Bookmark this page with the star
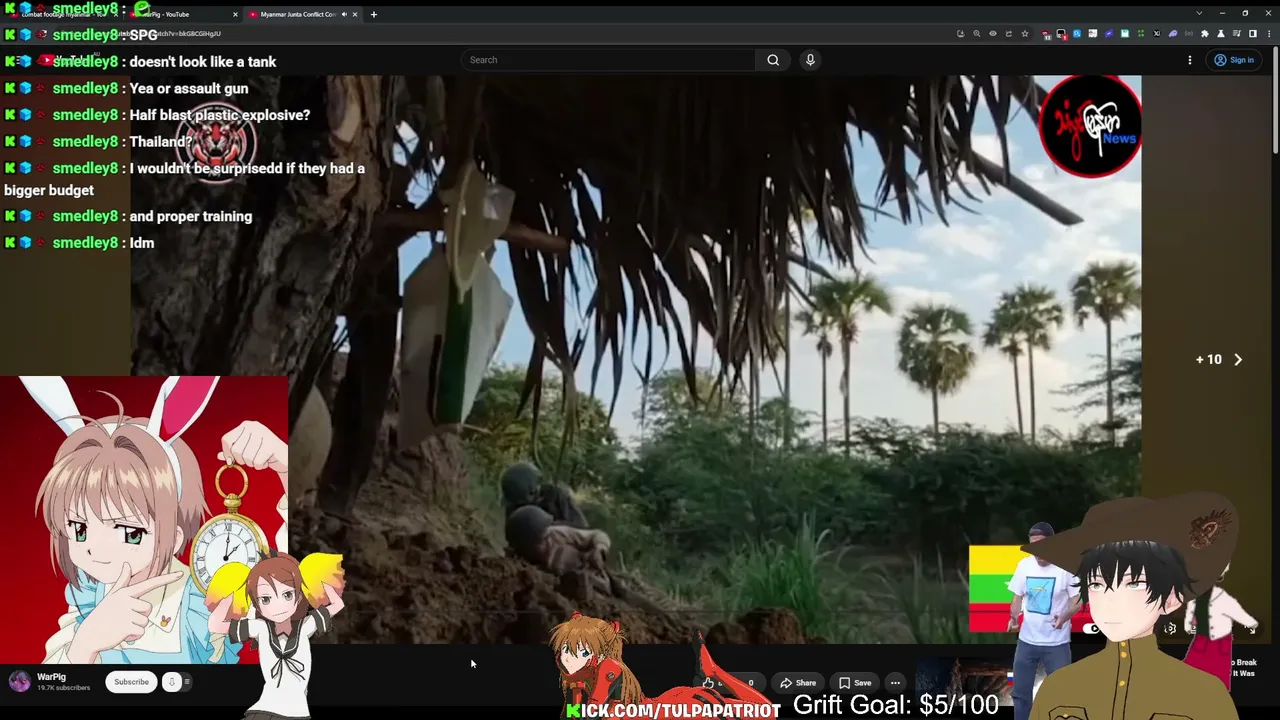Image resolution: width=1280 pixels, height=720 pixels. click(1025, 34)
